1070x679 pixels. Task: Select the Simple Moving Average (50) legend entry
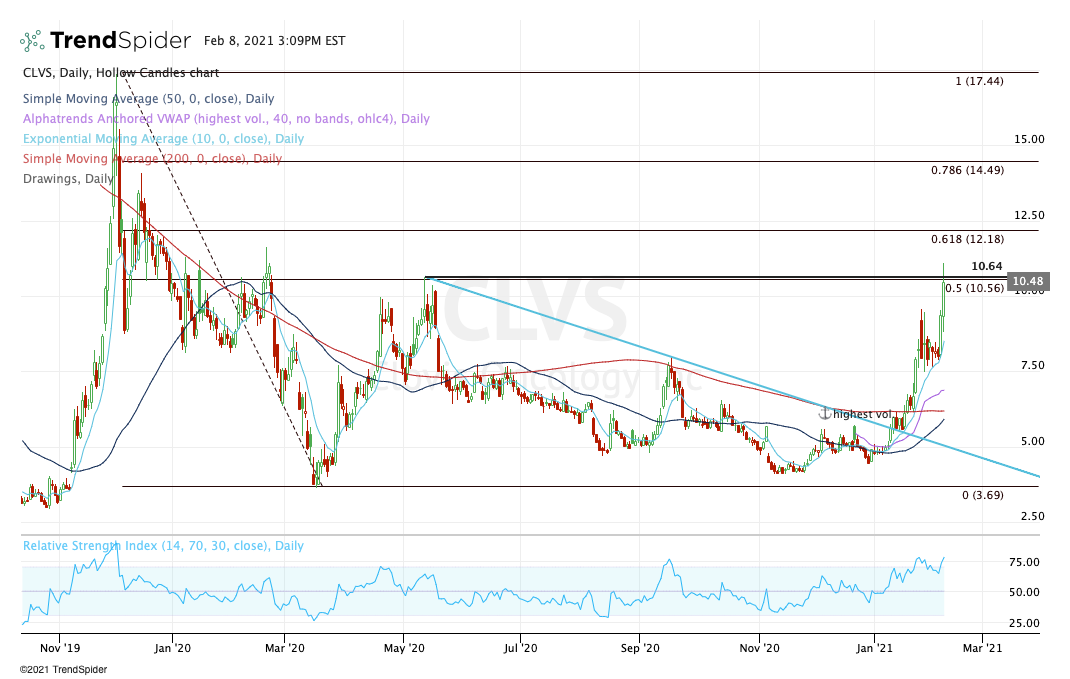pos(148,99)
